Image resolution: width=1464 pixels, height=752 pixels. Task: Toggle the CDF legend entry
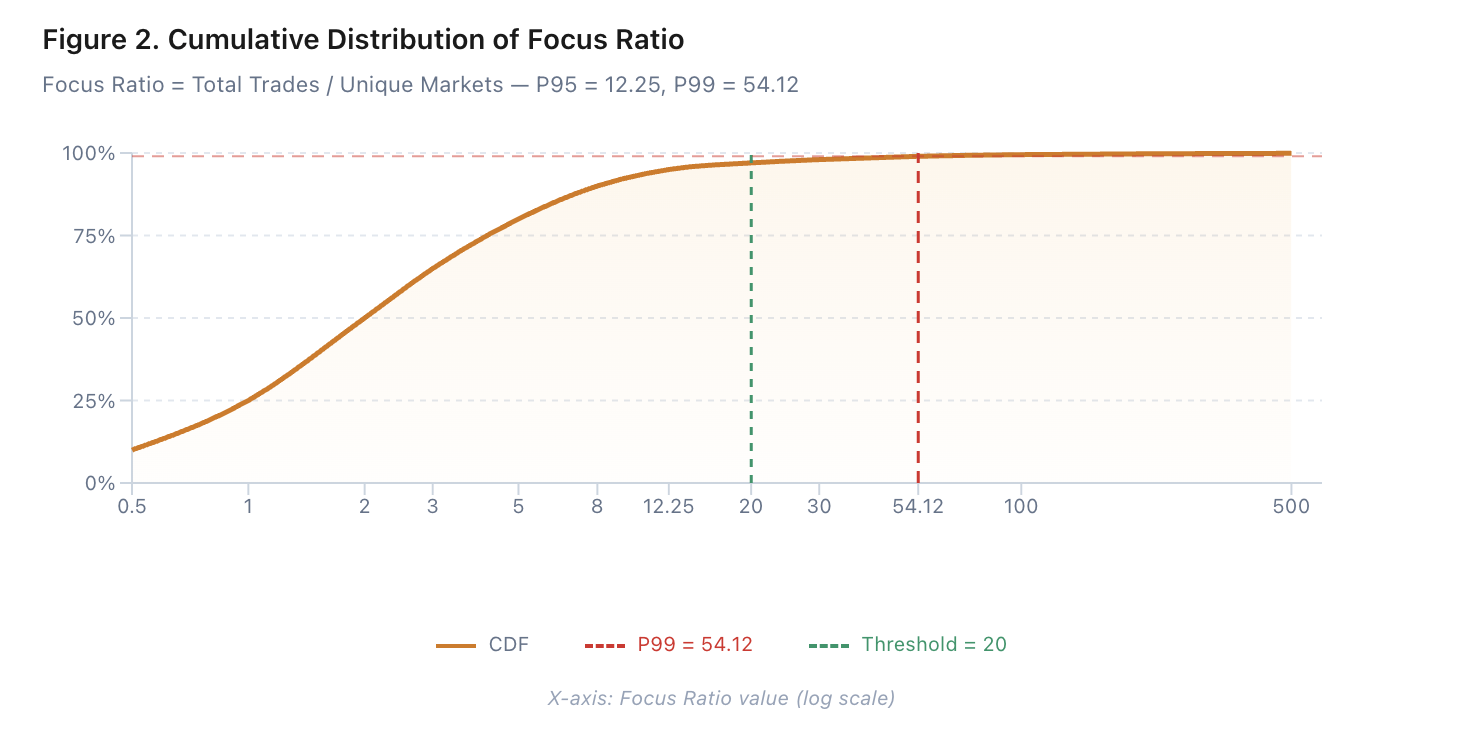click(508, 645)
